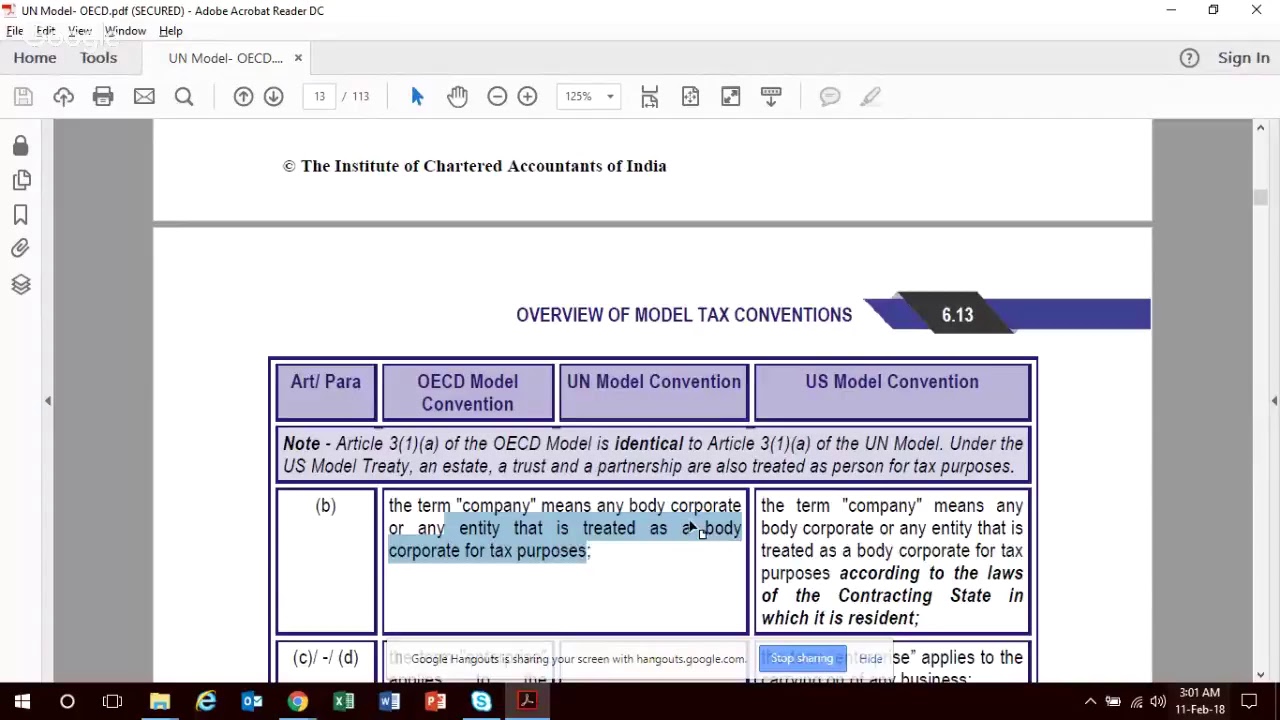Open PowerPoint from taskbar
Viewport: 1280px width, 720px height.
click(436, 702)
